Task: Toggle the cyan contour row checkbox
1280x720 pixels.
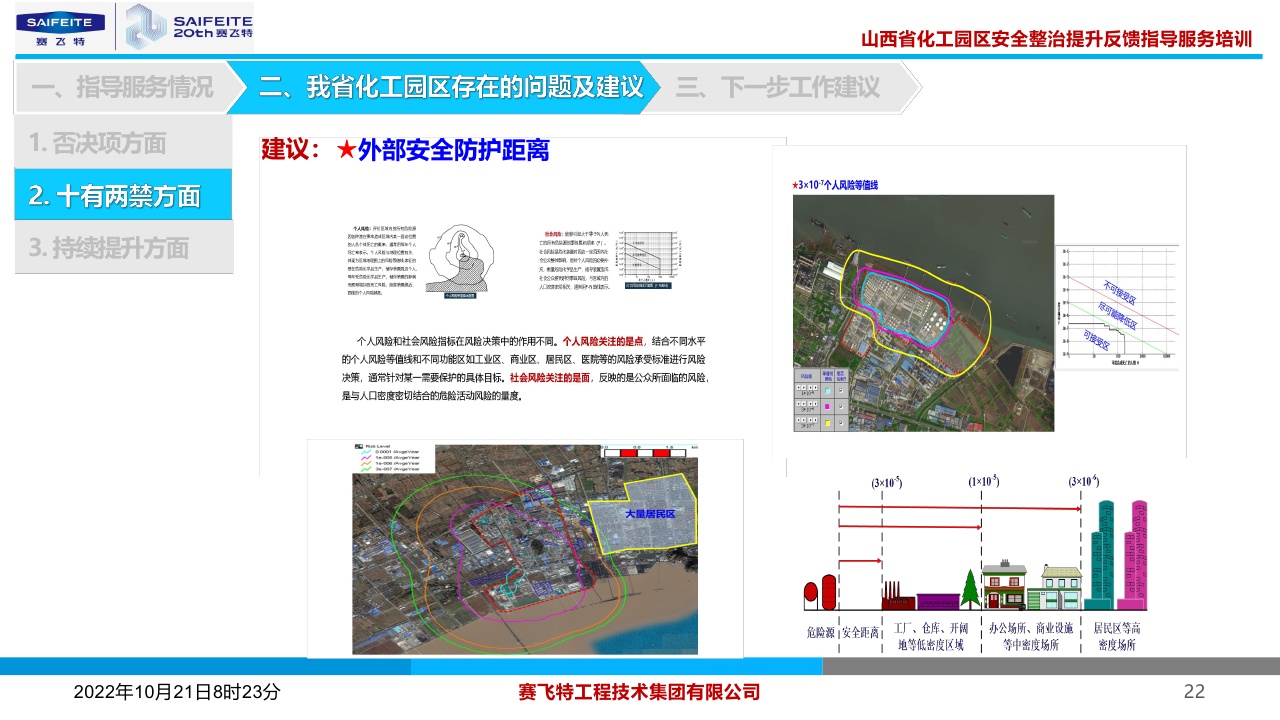Action: click(x=841, y=389)
